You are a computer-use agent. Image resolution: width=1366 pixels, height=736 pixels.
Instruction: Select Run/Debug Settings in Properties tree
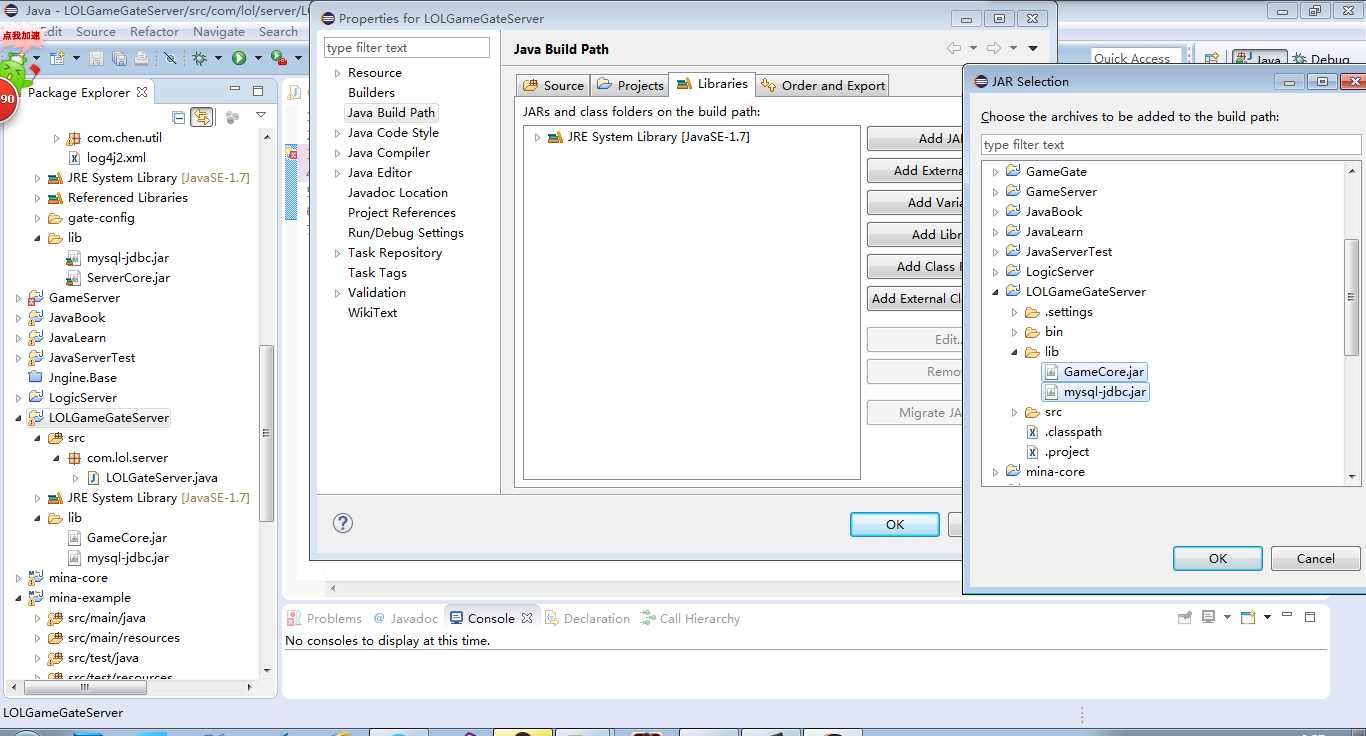click(x=406, y=233)
